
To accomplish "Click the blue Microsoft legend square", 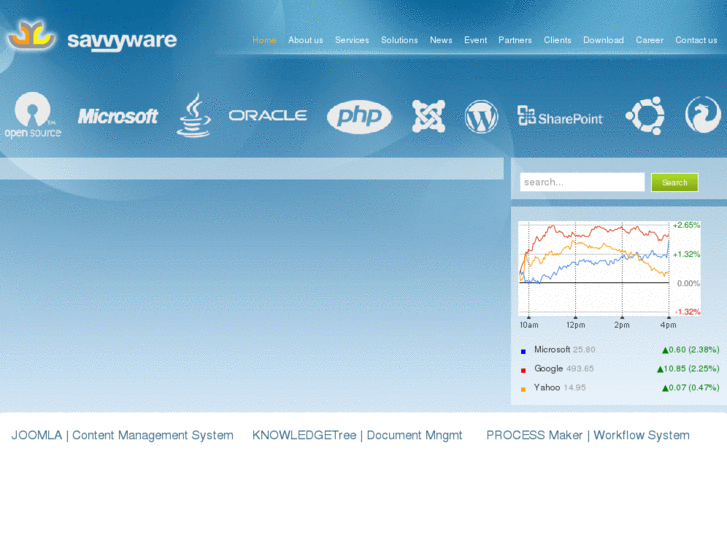I will click(x=523, y=352).
